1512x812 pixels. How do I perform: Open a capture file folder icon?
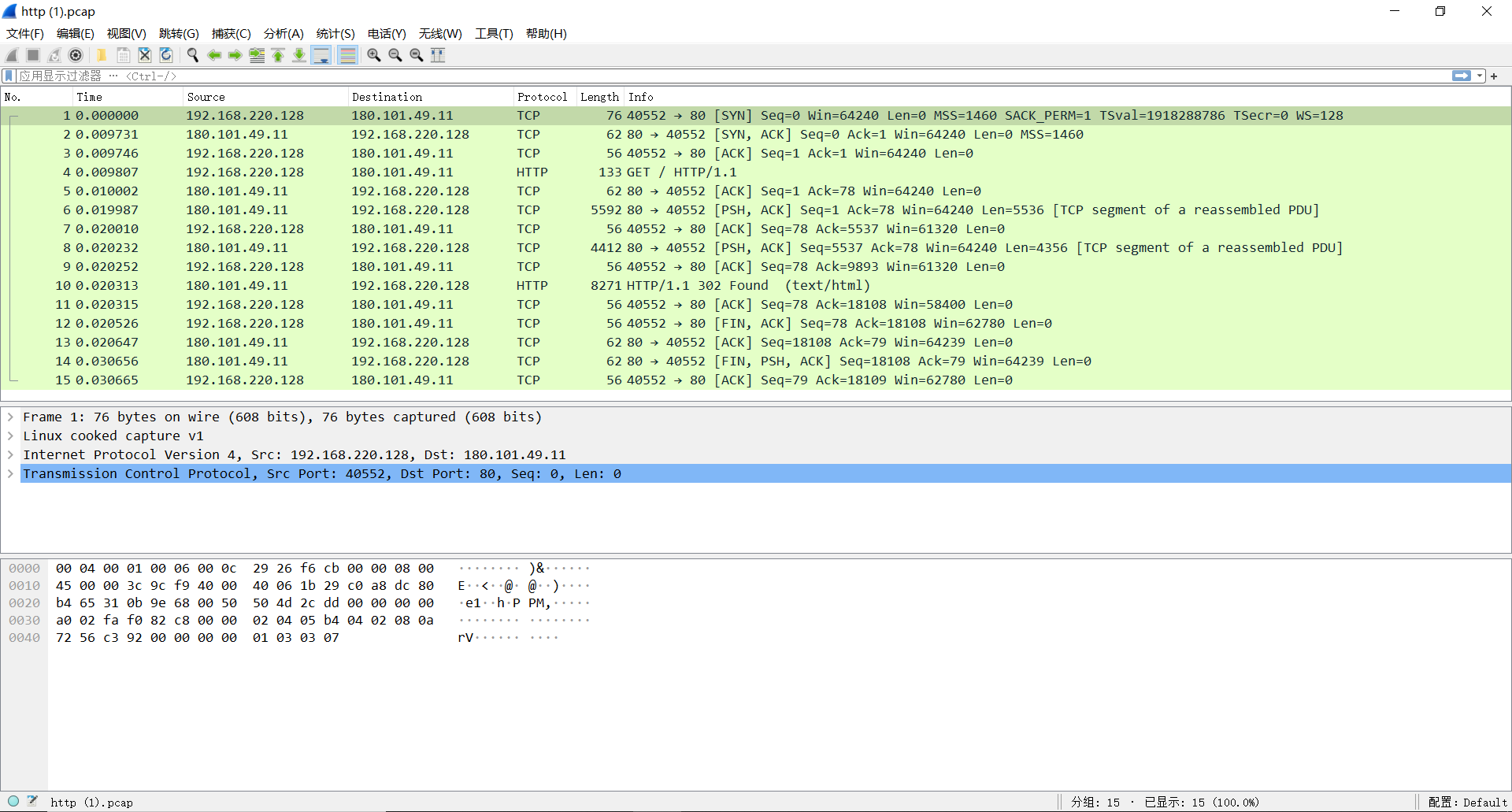click(102, 55)
